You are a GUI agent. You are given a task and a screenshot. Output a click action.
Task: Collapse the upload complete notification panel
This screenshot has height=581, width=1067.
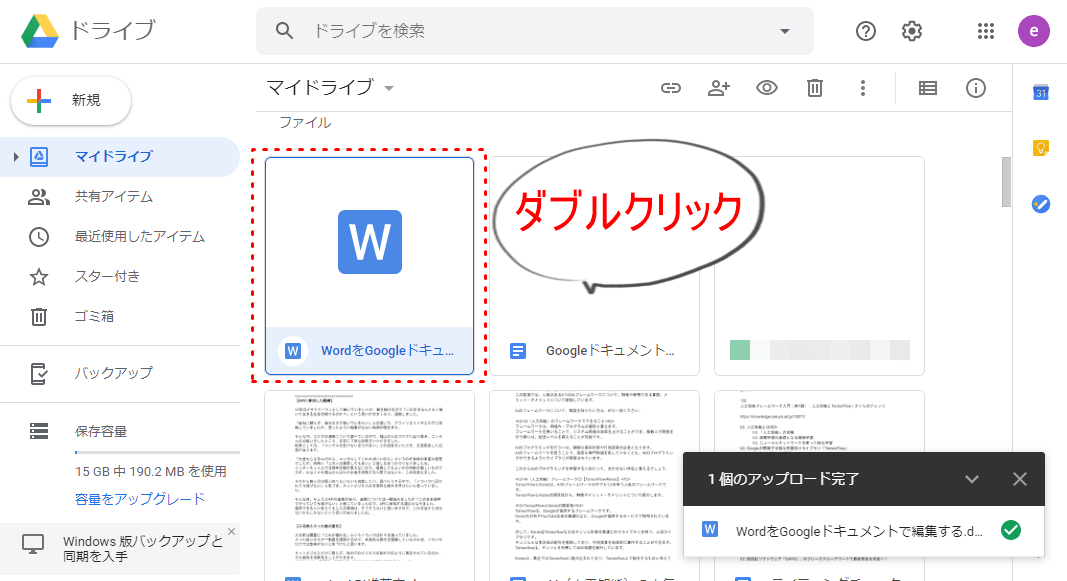pos(971,479)
